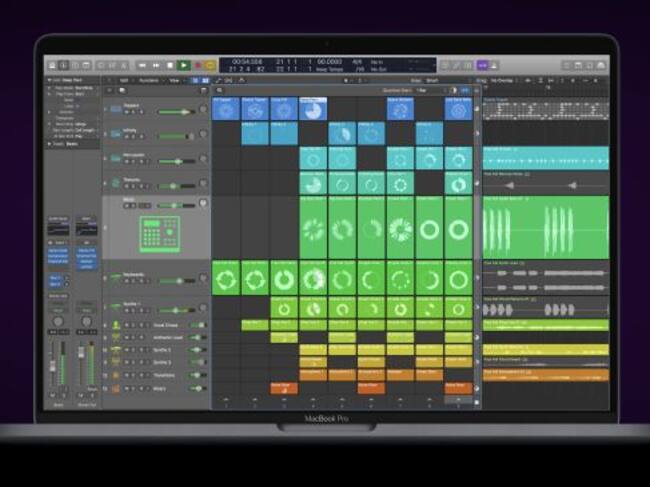Image resolution: width=650 pixels, height=487 pixels.
Task: Trigger the first blue cell in top row
Action: tap(226, 109)
